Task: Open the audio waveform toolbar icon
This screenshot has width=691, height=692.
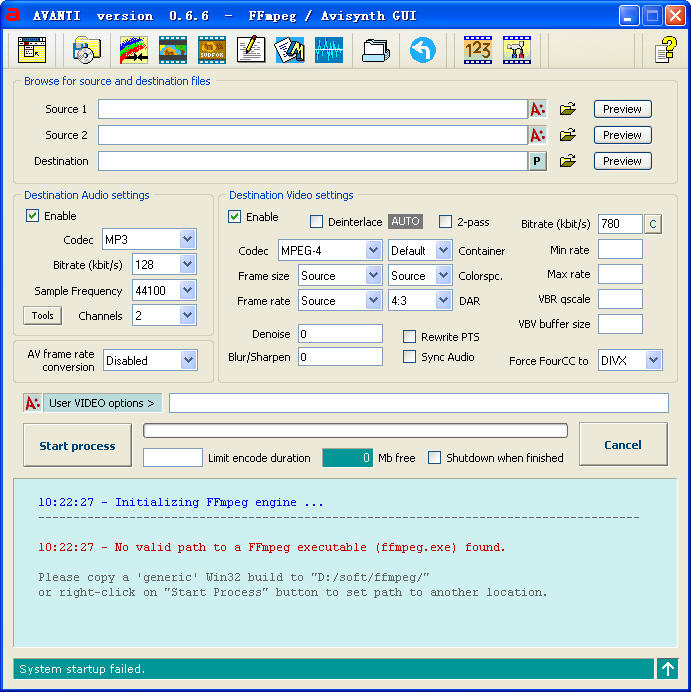Action: (x=329, y=50)
